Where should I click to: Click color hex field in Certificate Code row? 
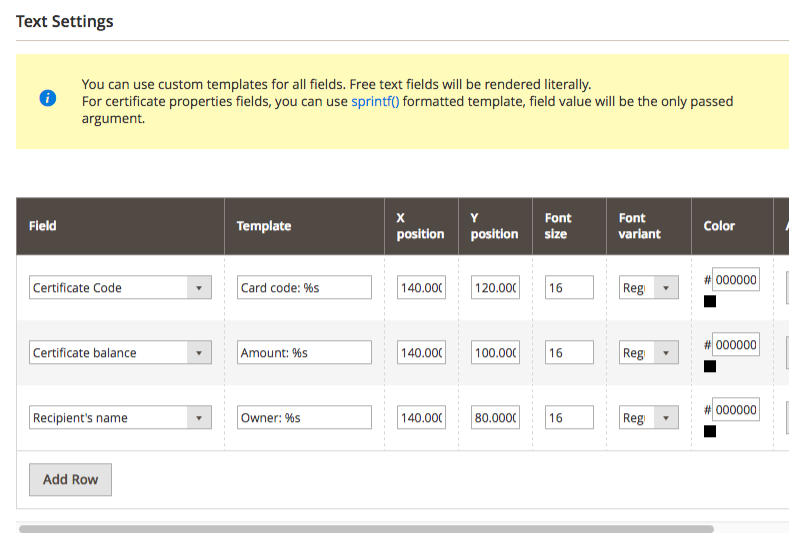[x=736, y=279]
